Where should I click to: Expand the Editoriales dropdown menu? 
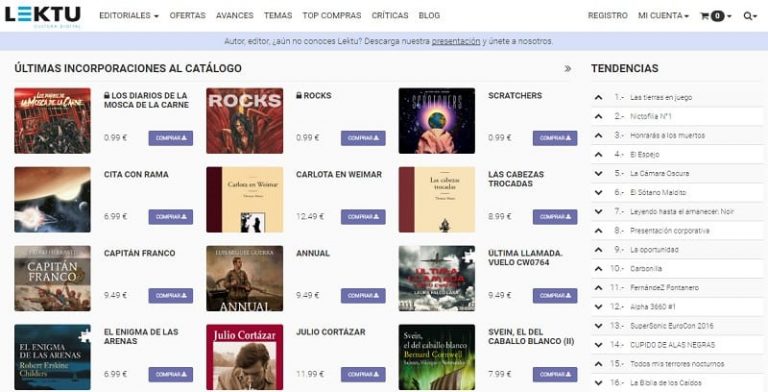pos(129,16)
